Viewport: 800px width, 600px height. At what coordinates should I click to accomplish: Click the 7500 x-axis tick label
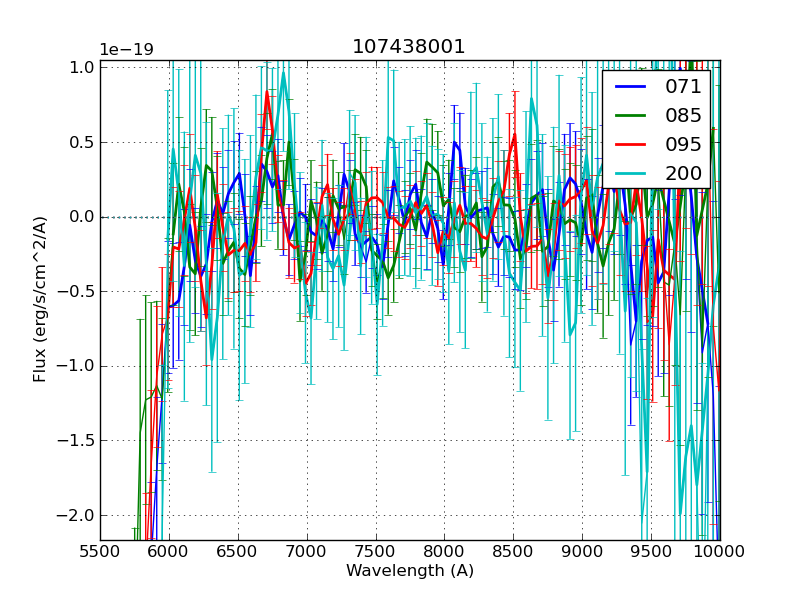pyautogui.click(x=376, y=551)
